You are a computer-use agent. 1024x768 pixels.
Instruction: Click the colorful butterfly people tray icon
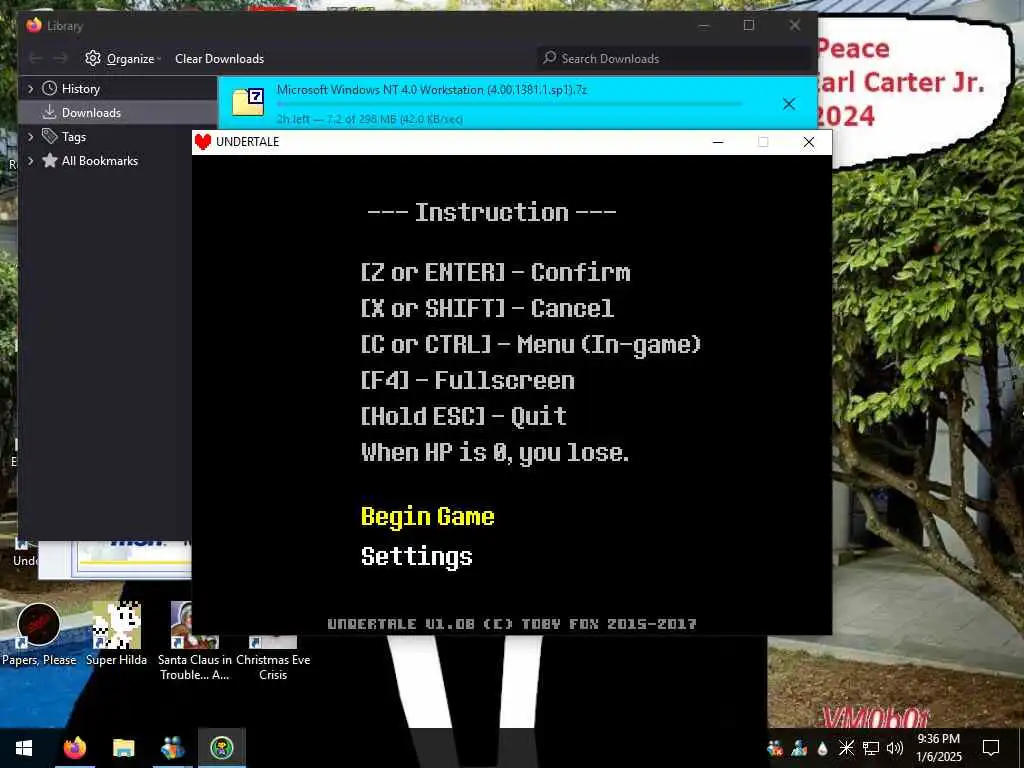(775, 748)
